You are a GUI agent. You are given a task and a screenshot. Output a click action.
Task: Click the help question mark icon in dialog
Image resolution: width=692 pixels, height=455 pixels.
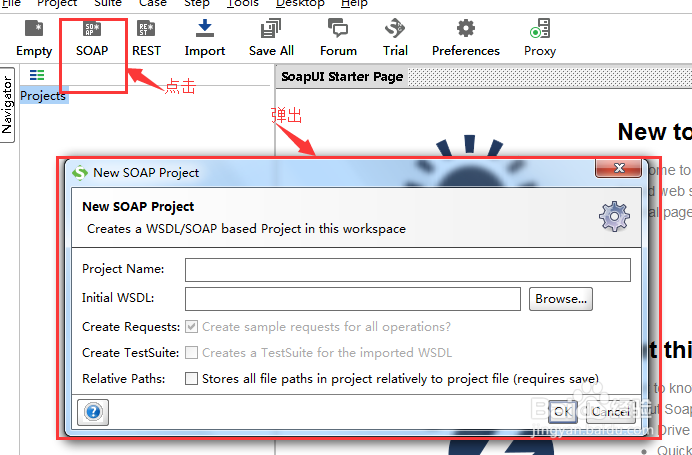click(x=93, y=412)
